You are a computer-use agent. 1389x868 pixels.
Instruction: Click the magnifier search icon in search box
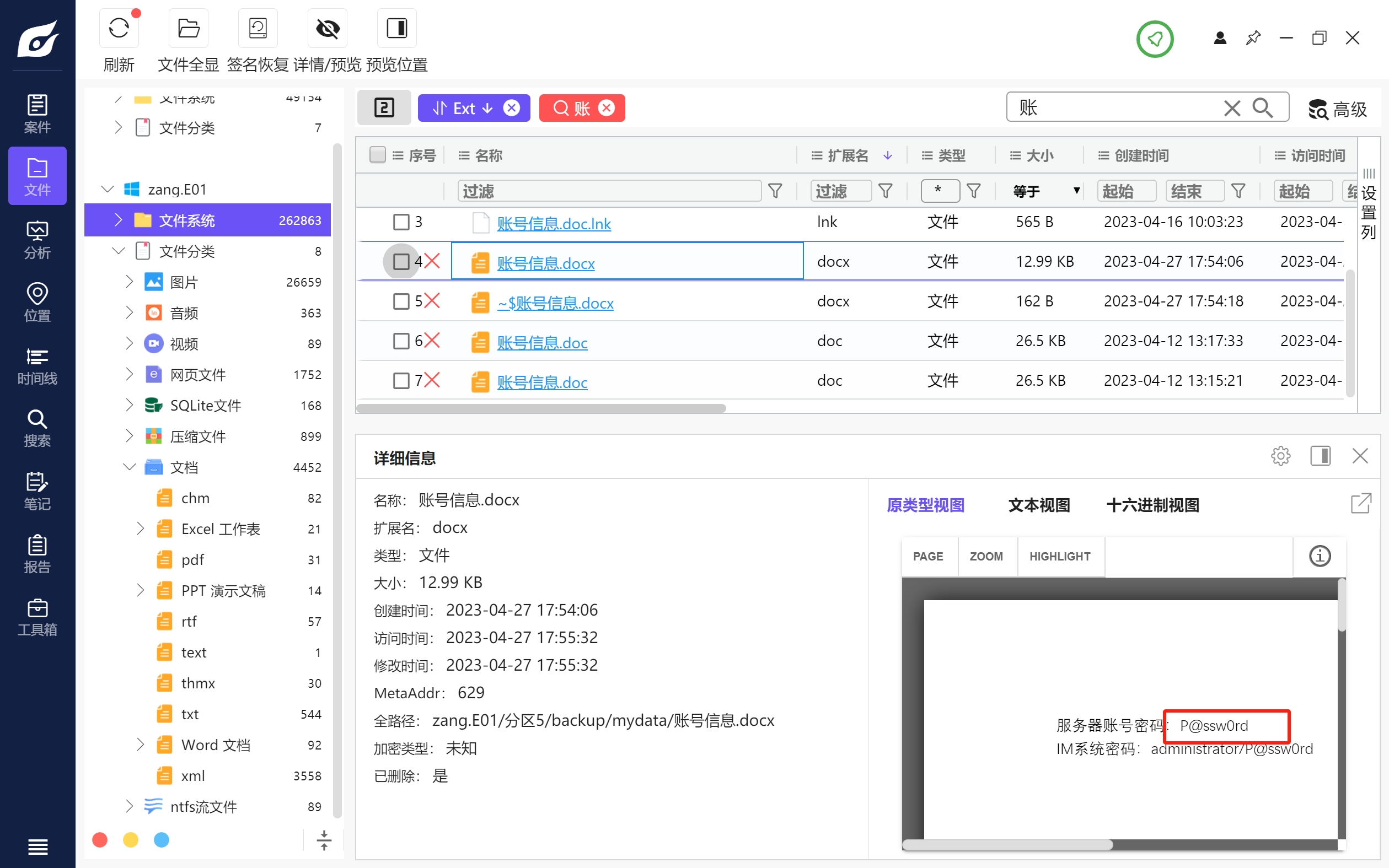1263,107
